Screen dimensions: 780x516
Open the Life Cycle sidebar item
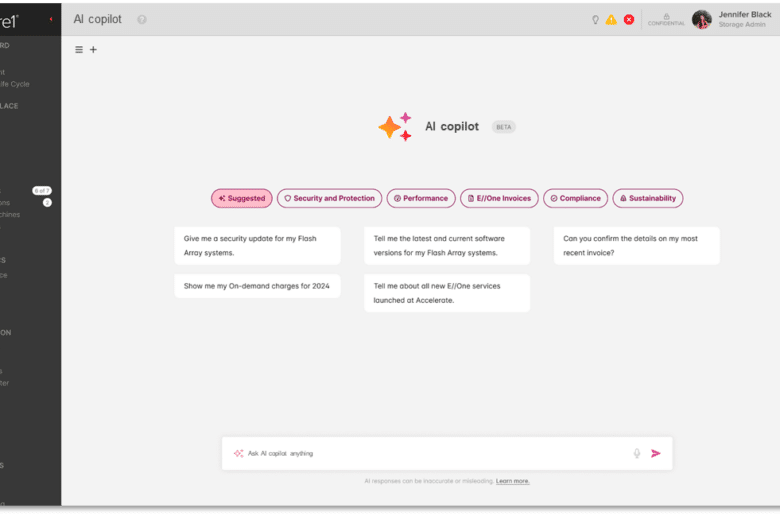(x=15, y=84)
